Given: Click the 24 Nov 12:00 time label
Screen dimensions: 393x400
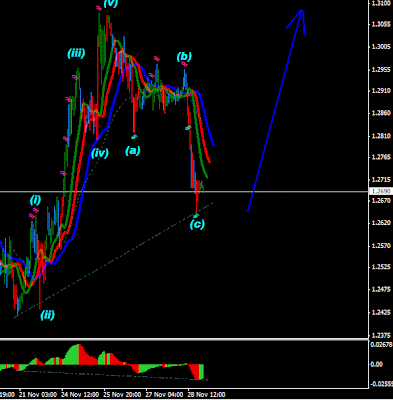Looking at the screenshot, I should coord(80,395).
